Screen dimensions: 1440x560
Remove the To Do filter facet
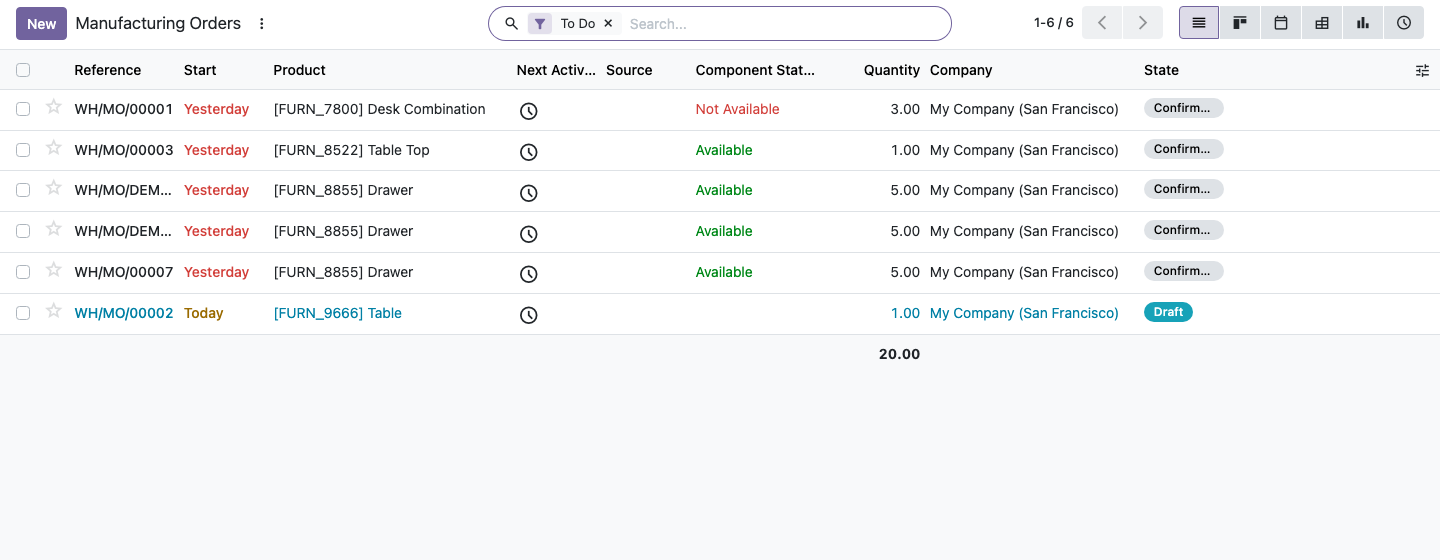pos(608,24)
